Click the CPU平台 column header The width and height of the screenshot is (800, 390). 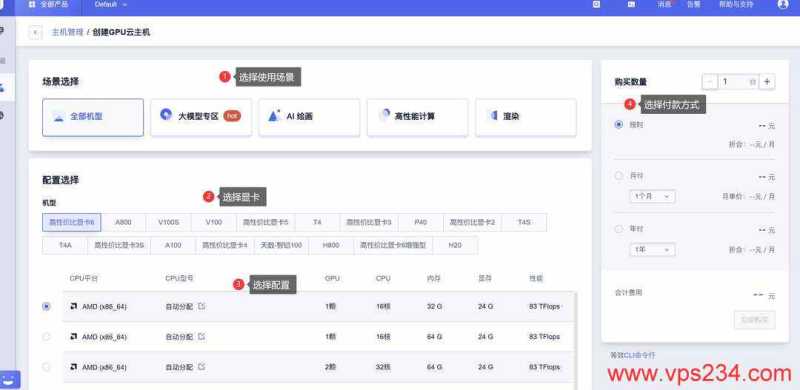(x=84, y=279)
